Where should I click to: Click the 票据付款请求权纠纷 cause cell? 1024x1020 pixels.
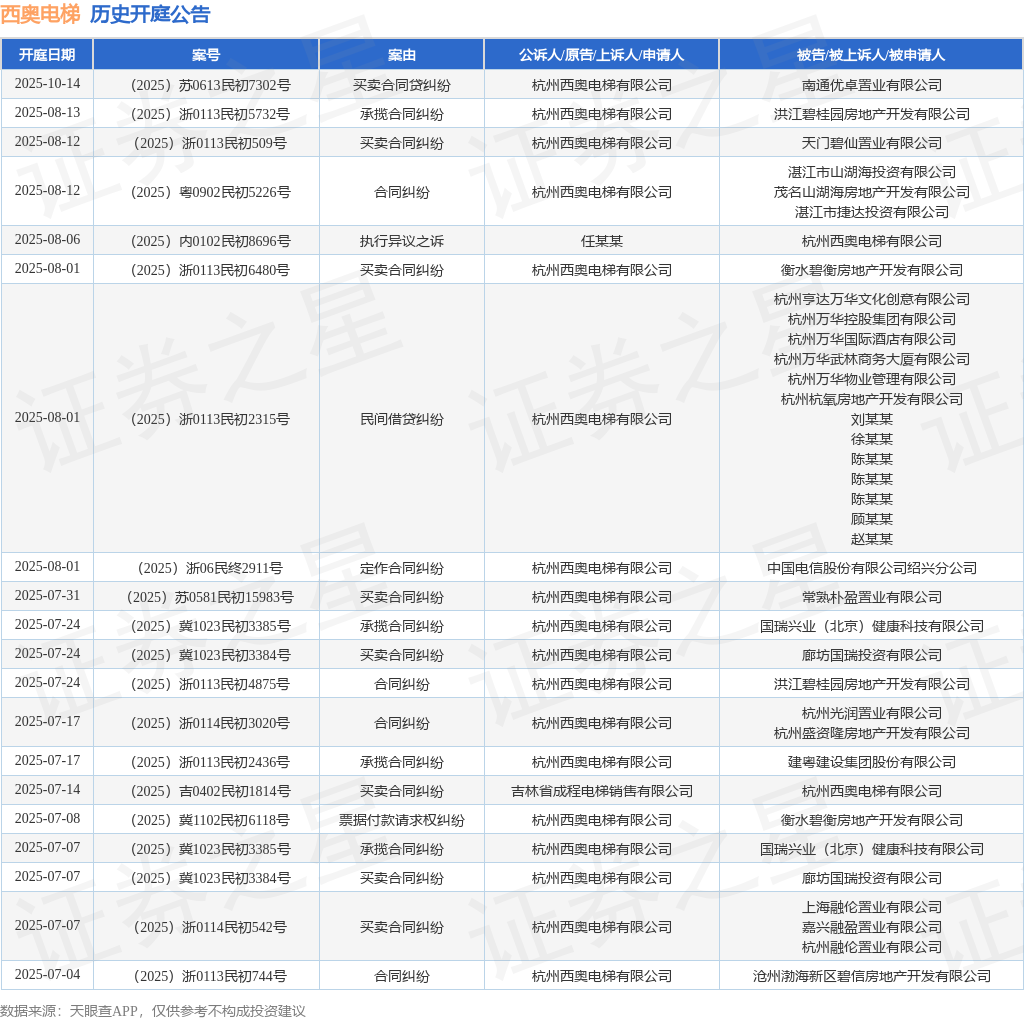(402, 820)
